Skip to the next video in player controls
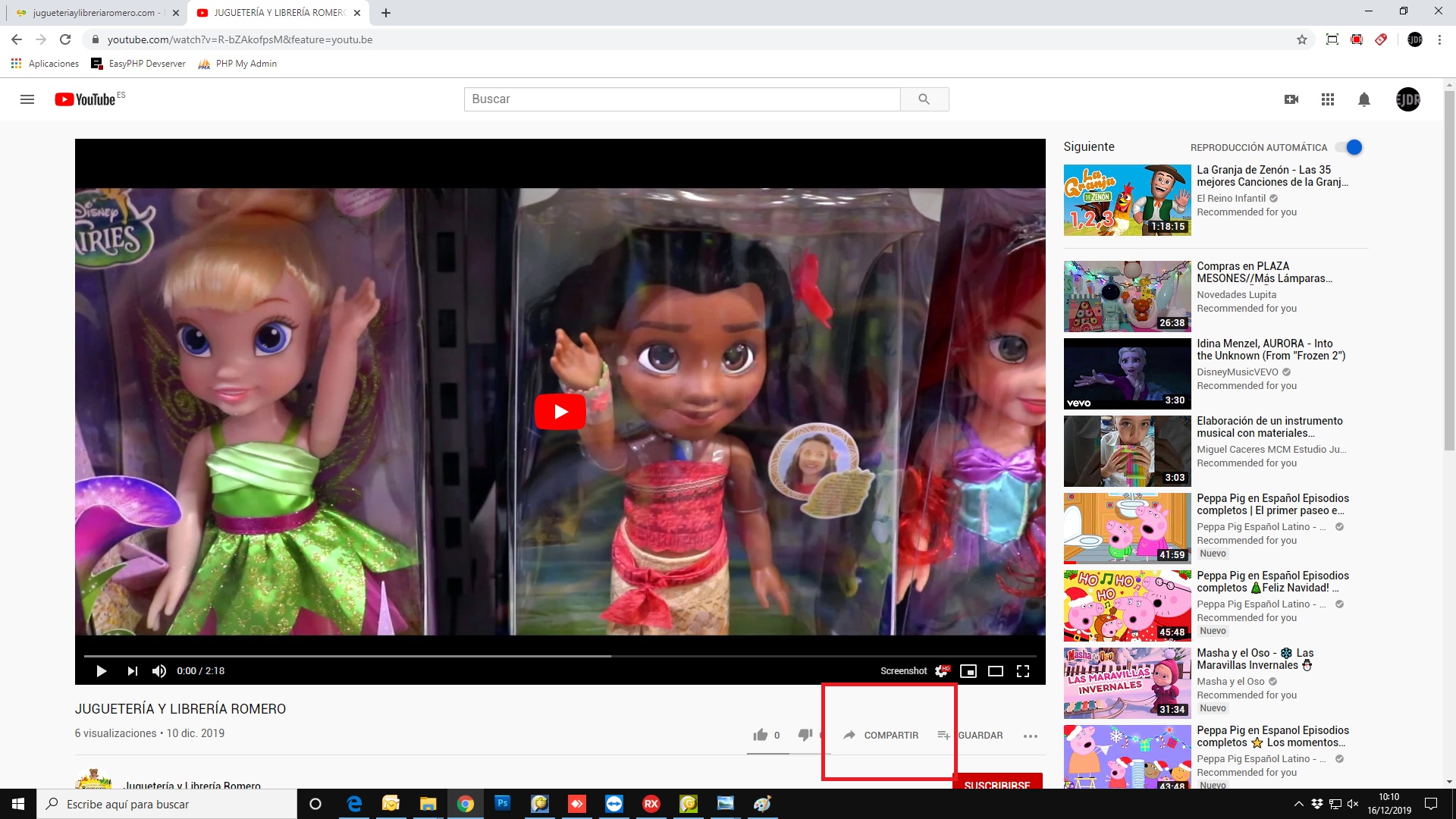This screenshot has height=819, width=1456. click(x=133, y=671)
